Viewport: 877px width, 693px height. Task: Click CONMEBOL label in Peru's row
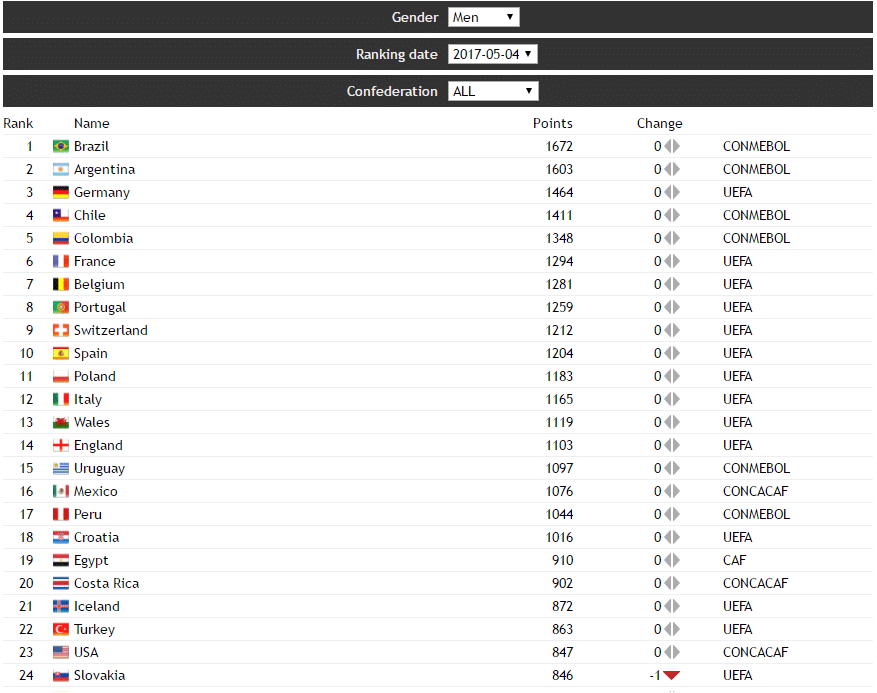point(756,514)
